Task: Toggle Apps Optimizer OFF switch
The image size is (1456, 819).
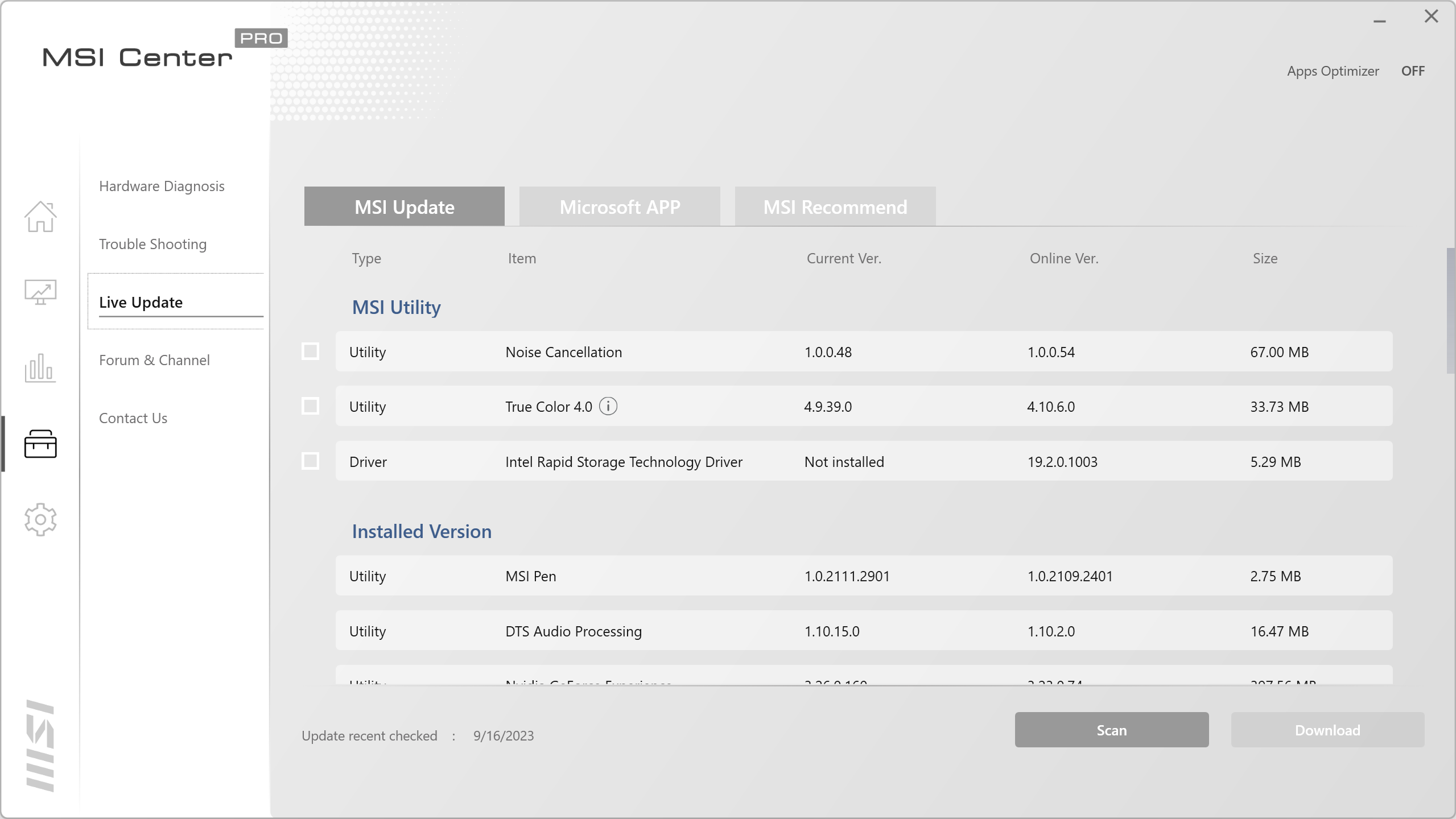Action: coord(1413,71)
